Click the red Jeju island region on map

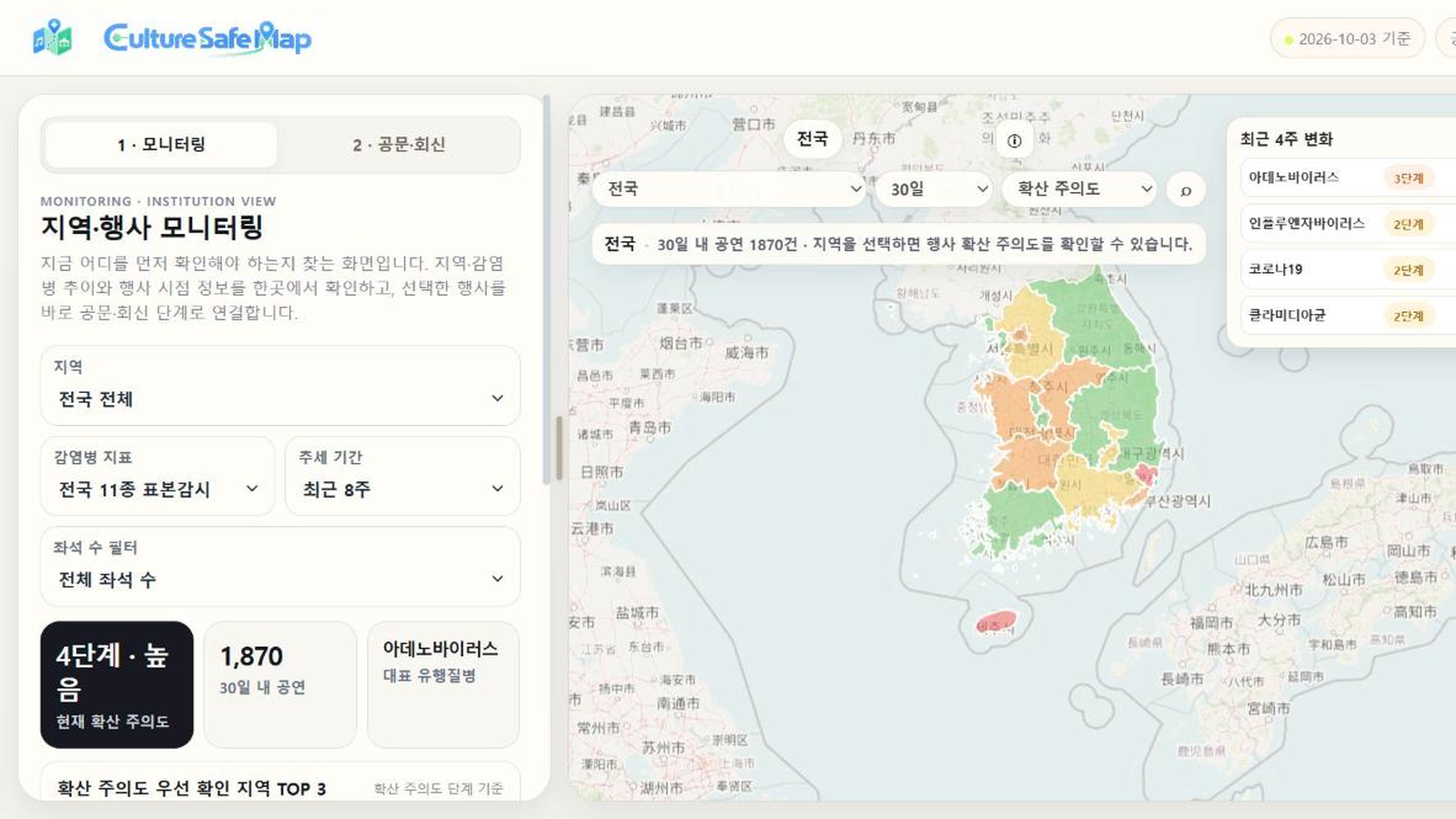tap(996, 623)
